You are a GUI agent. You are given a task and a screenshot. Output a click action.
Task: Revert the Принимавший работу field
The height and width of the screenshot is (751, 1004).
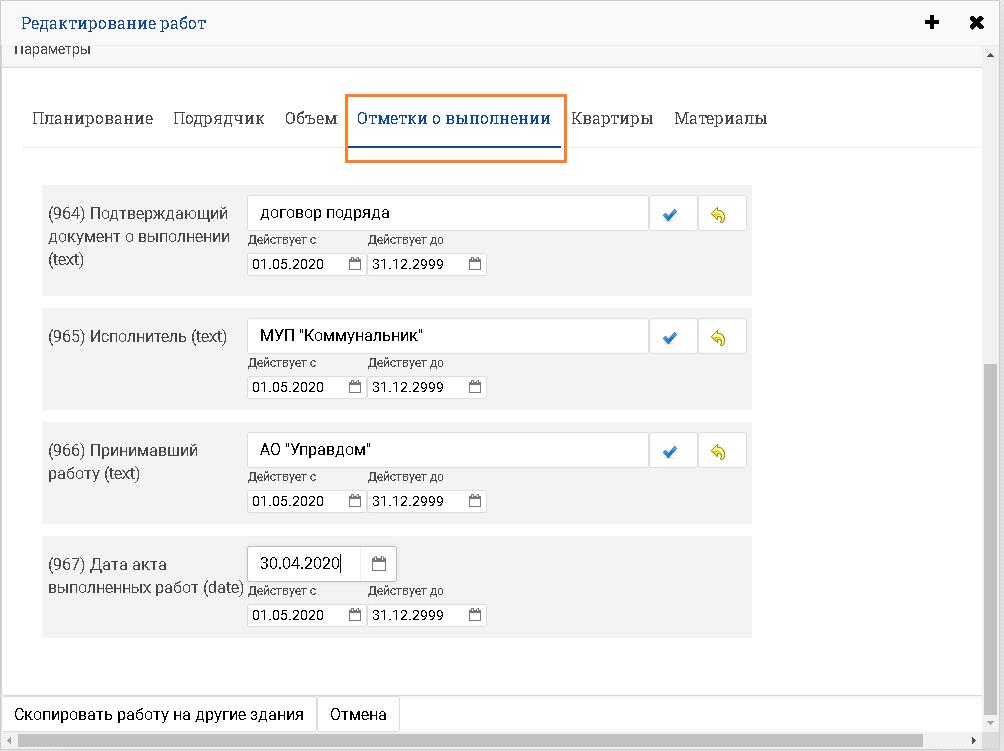721,451
